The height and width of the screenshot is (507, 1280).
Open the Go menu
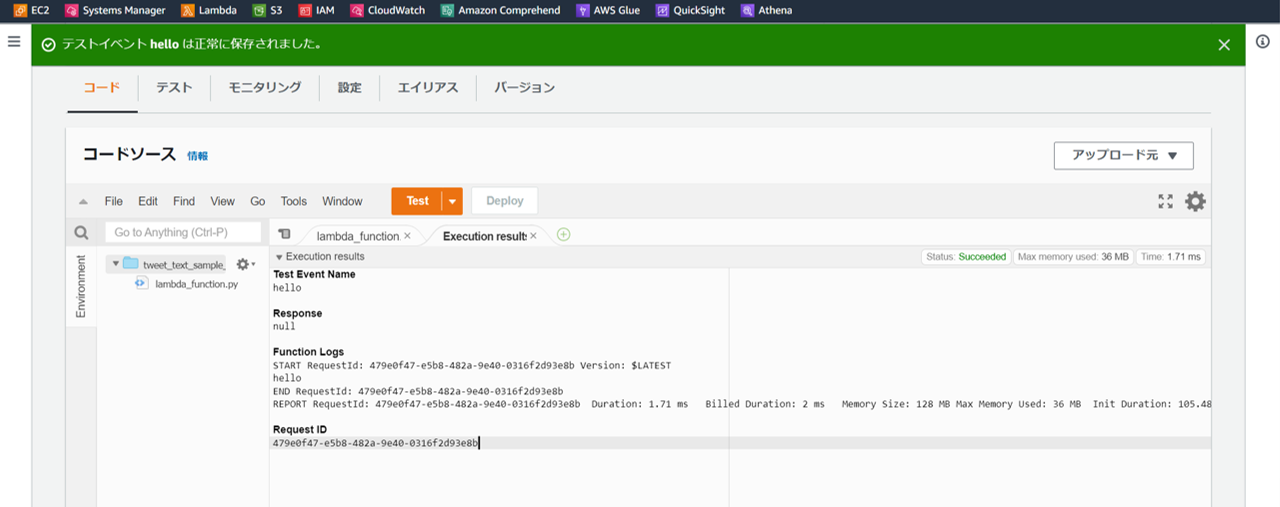pos(258,201)
